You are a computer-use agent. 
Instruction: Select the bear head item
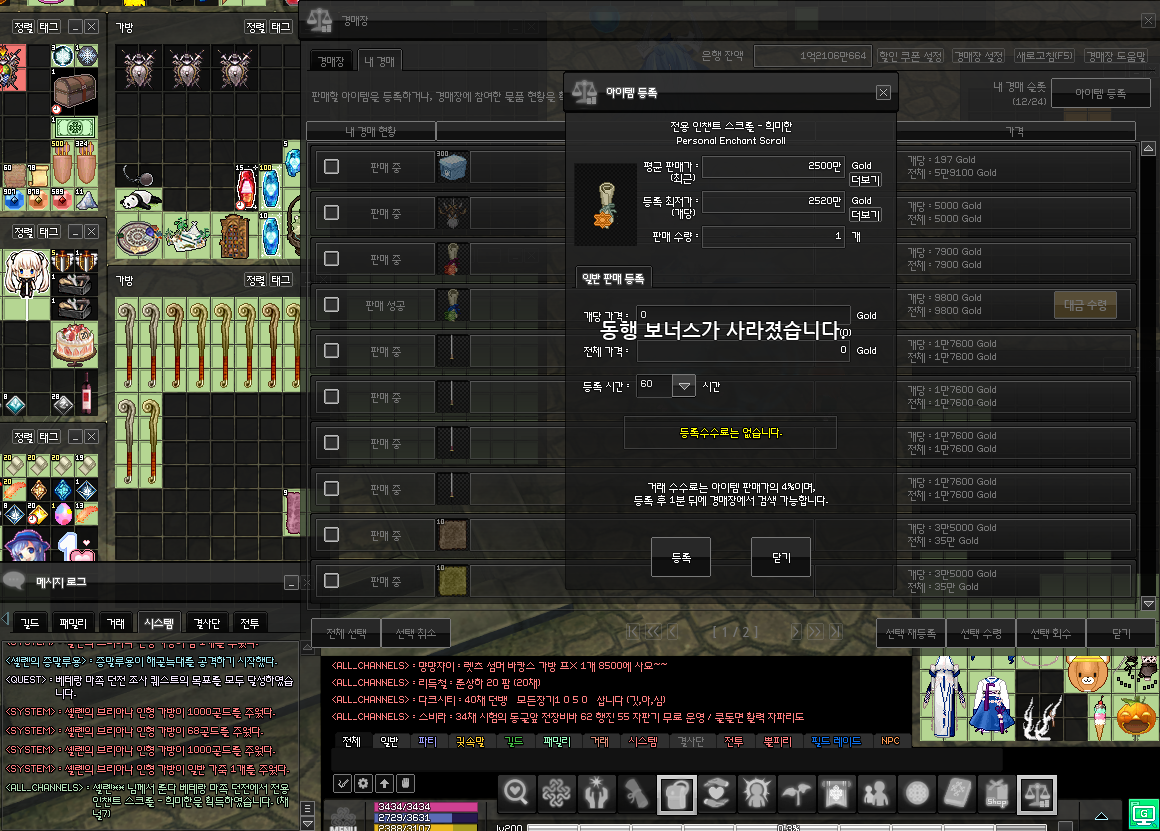pos(1088,673)
